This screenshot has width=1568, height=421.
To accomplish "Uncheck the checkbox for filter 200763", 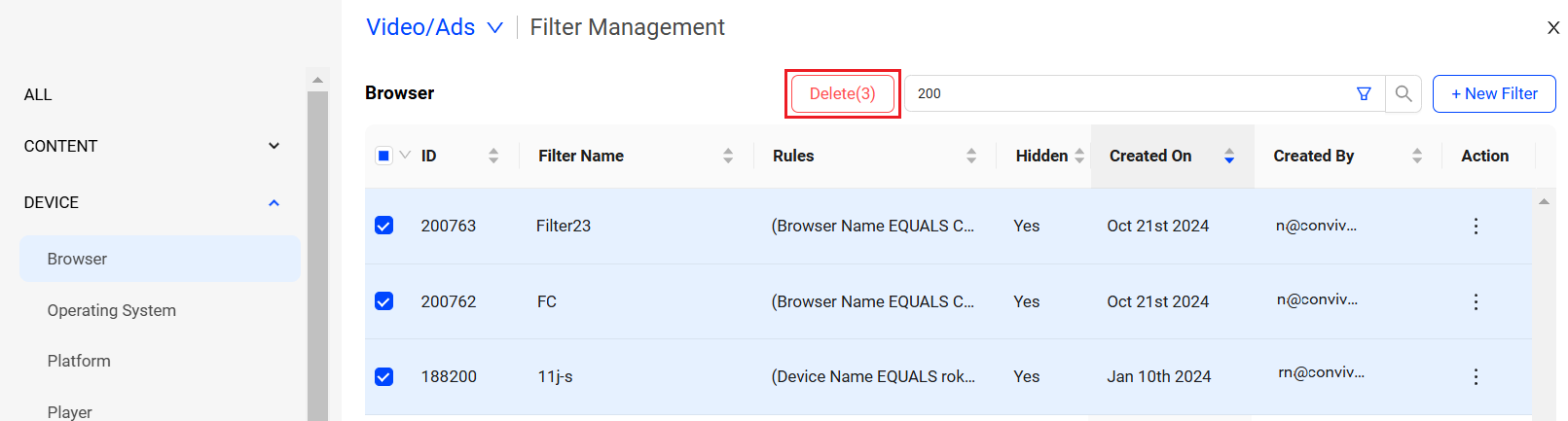I will pos(384,226).
